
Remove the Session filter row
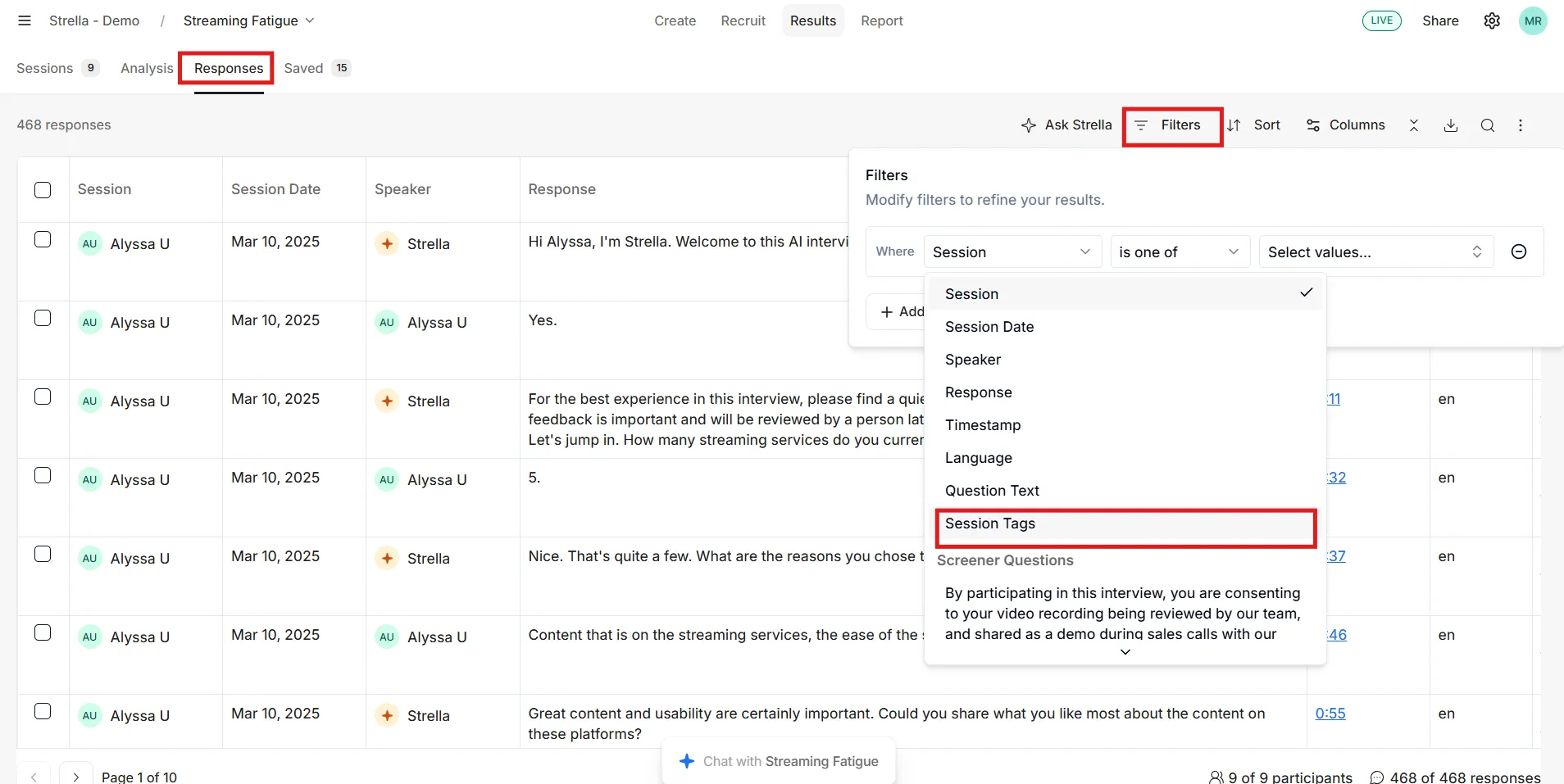(x=1519, y=252)
